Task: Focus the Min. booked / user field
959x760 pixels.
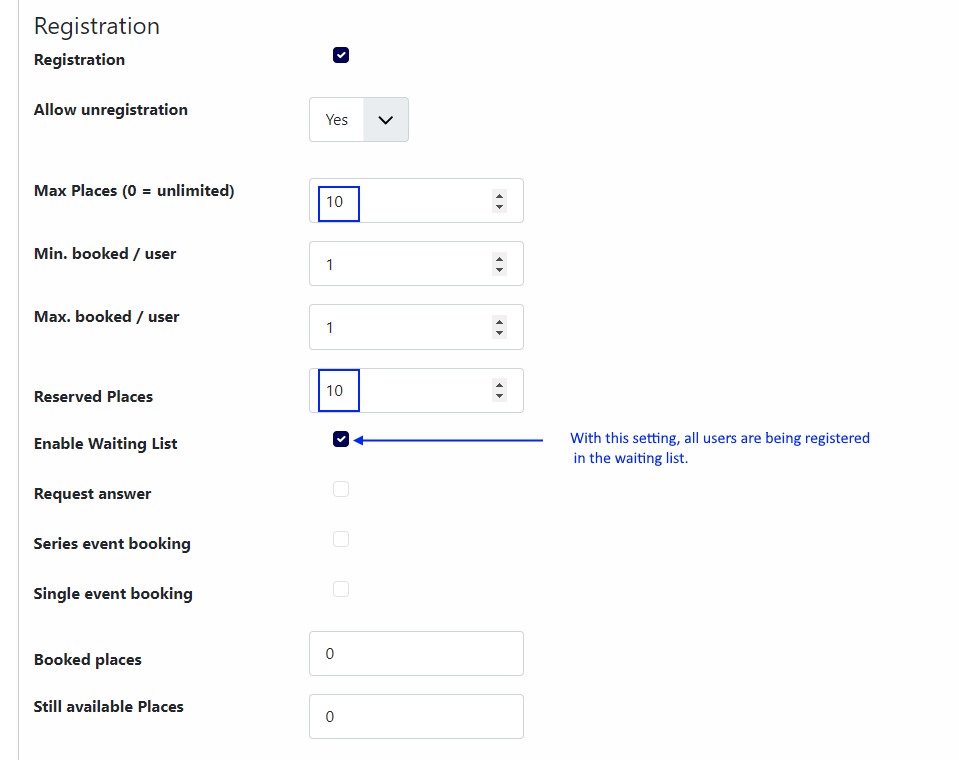Action: click(417, 264)
